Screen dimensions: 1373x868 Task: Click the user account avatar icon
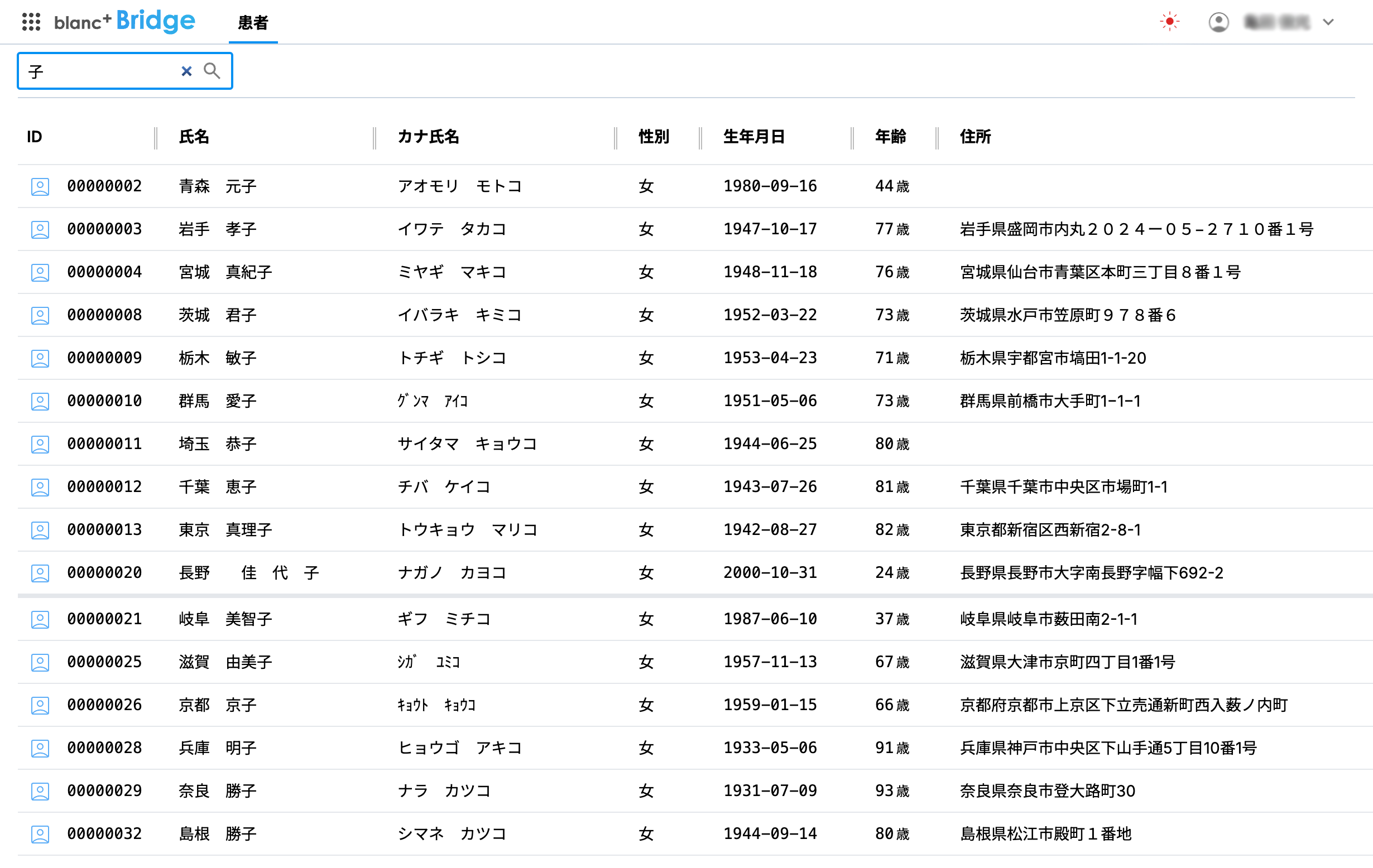(x=1219, y=22)
